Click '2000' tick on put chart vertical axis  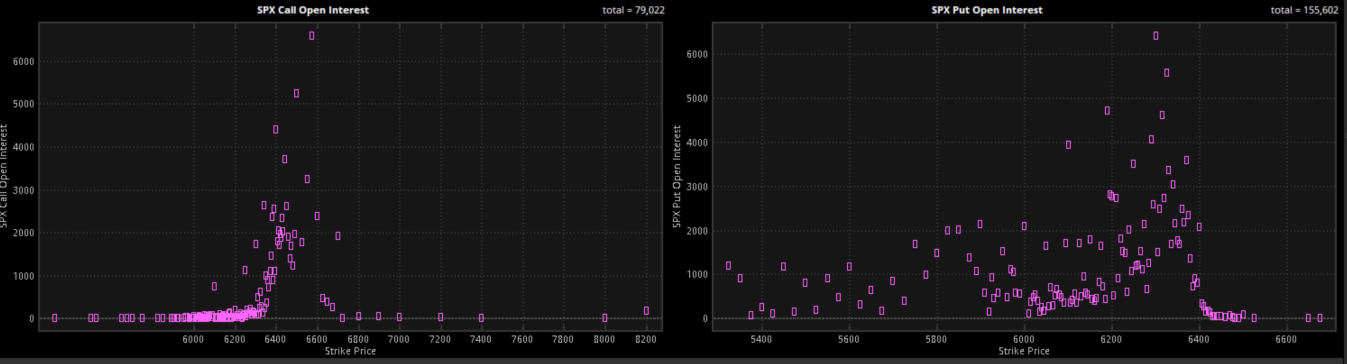point(697,230)
